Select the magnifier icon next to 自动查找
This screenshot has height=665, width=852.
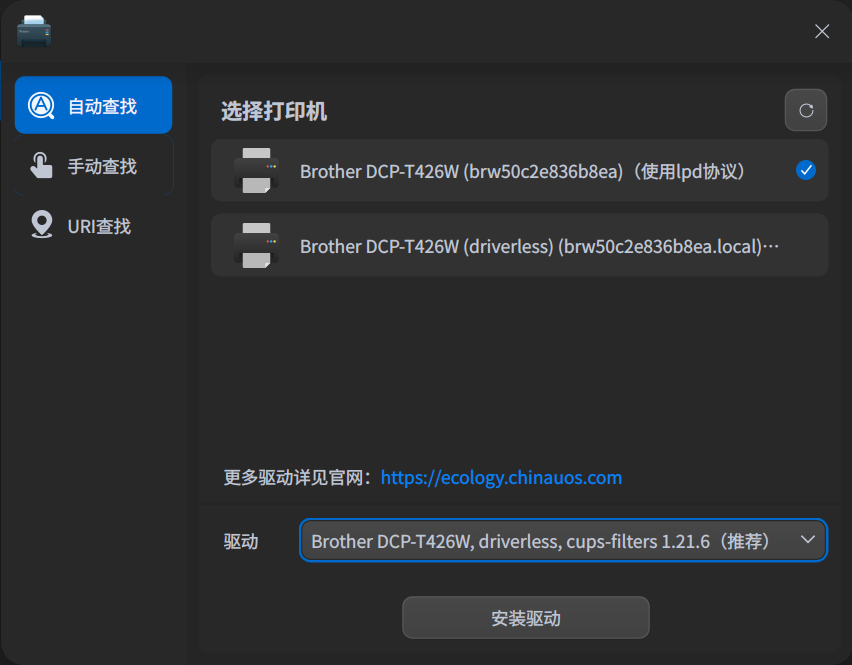pyautogui.click(x=41, y=104)
